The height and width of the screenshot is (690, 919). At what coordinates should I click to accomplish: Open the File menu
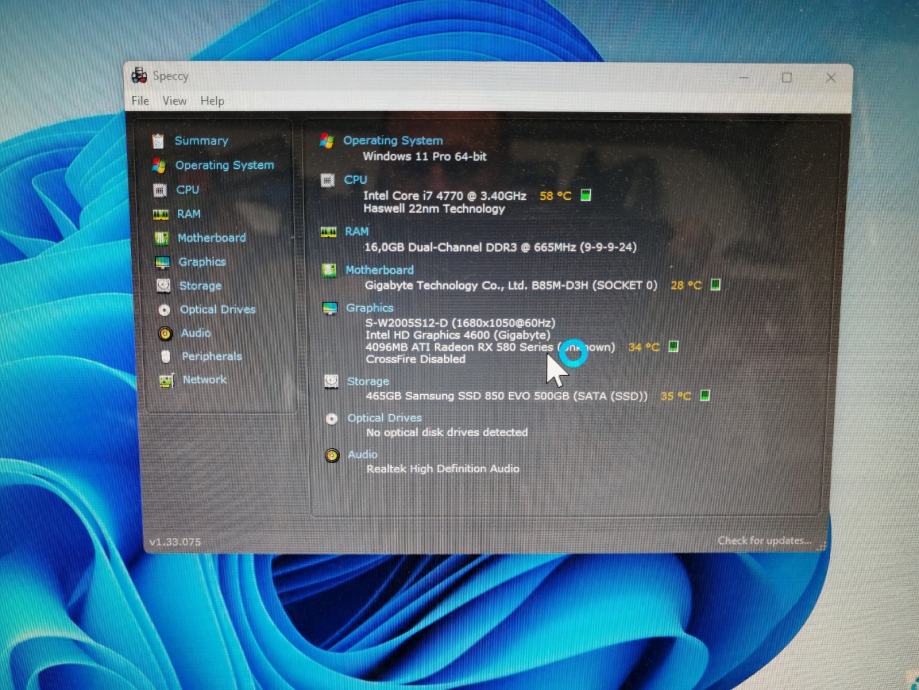click(x=140, y=101)
